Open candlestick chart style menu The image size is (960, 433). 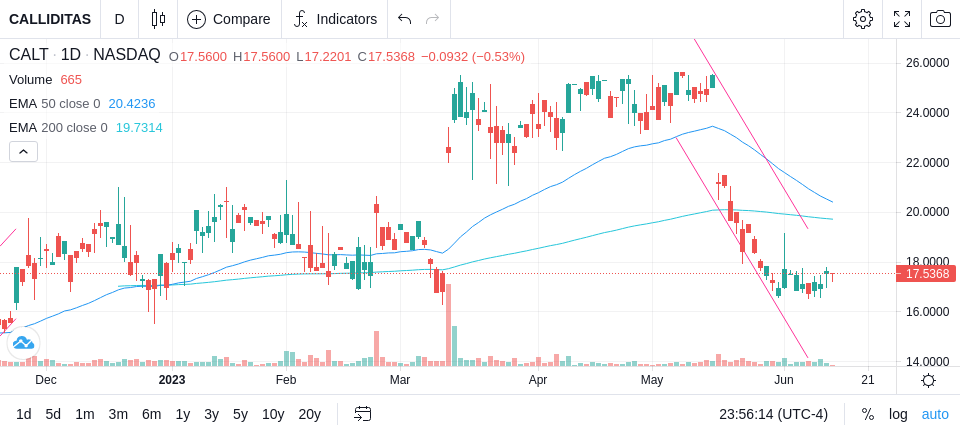click(x=158, y=19)
